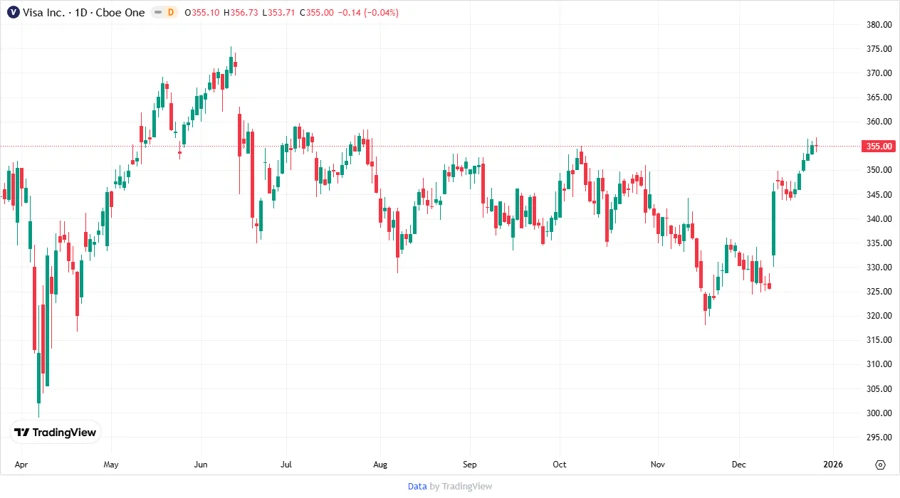Open the Data link below the chart
This screenshot has width=900, height=498.
point(417,486)
